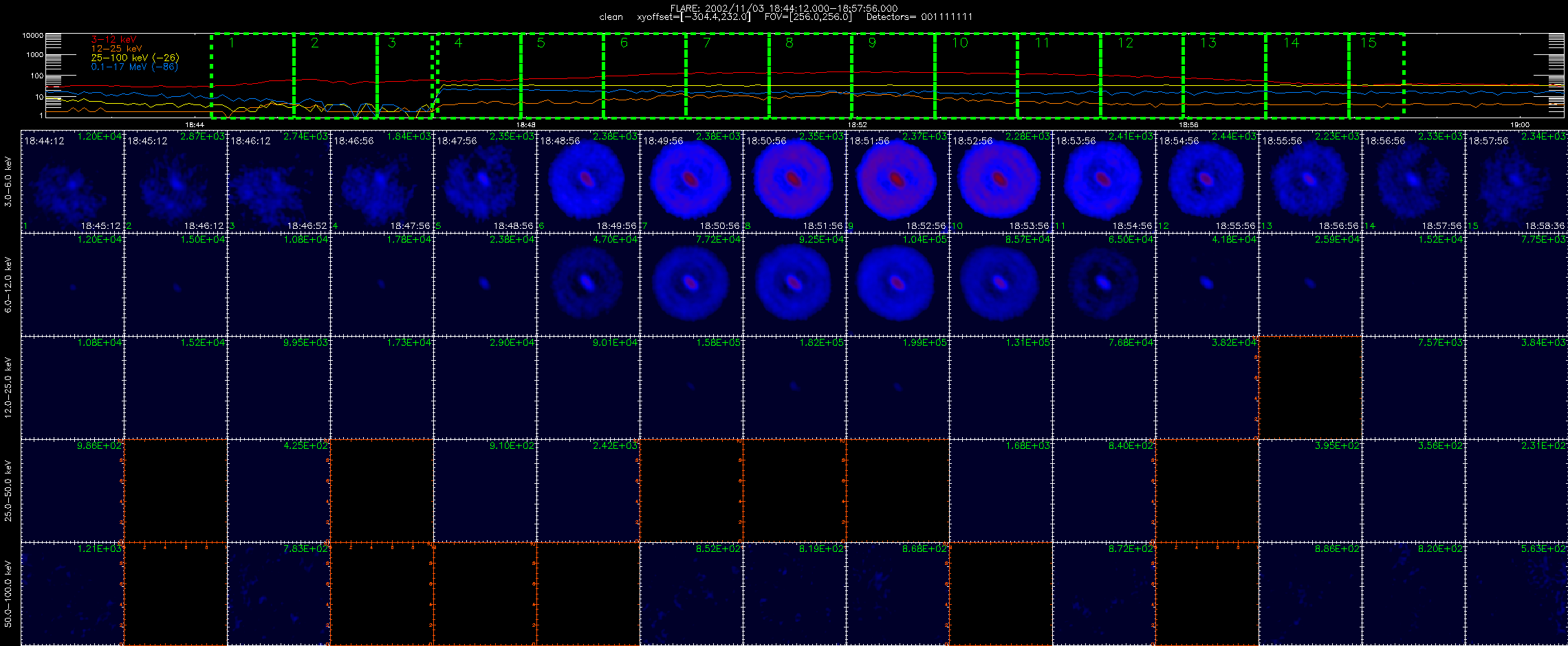
Task: Click the 19:00 time axis label
Action: tap(1520, 125)
